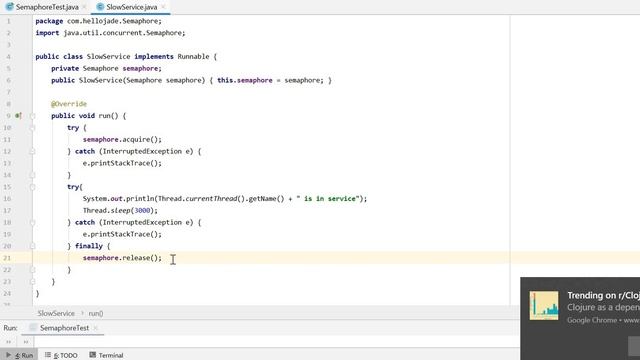The width and height of the screenshot is (640, 360).
Task: Click 'semaphore.release();' on line 21
Action: (x=122, y=258)
